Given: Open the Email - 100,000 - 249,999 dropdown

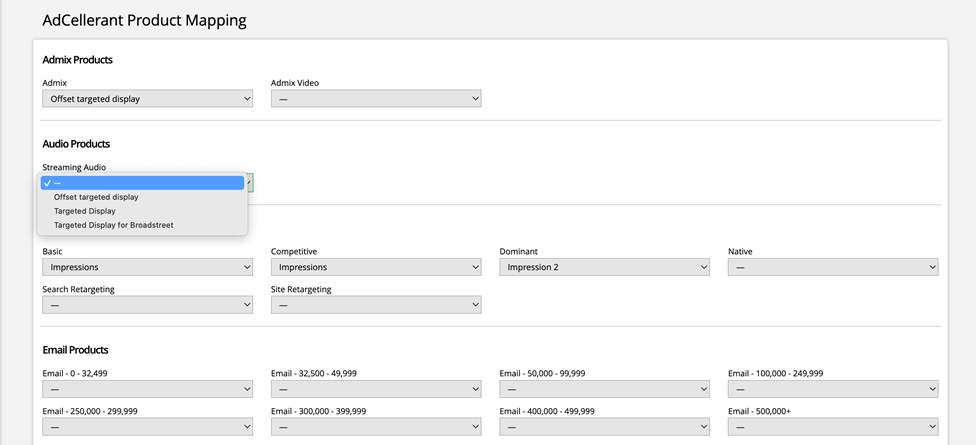Looking at the screenshot, I should 832,389.
